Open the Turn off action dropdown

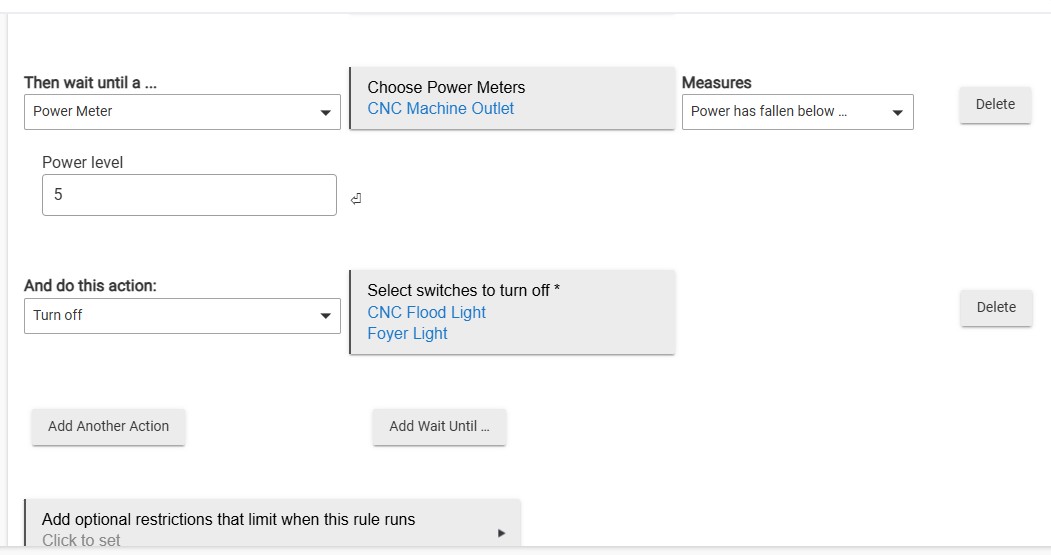click(x=182, y=315)
